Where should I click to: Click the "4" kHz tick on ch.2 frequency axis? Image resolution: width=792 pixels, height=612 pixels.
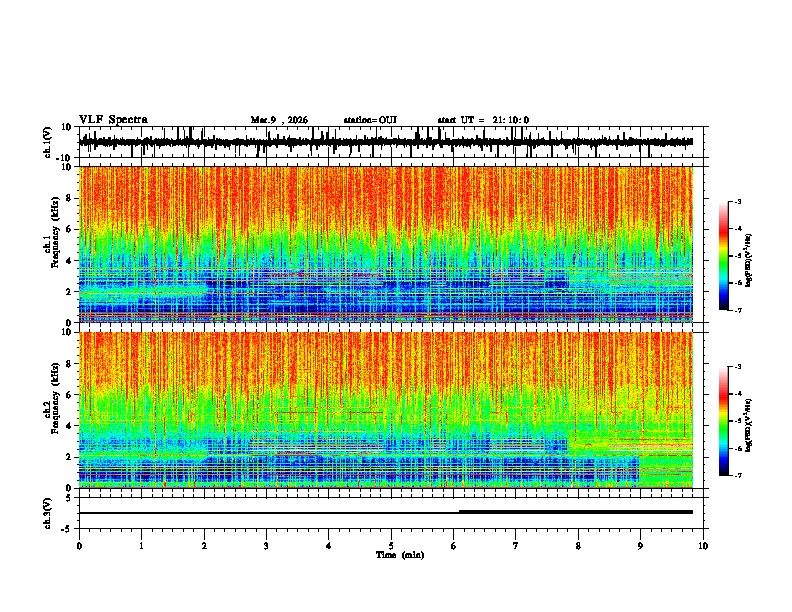69,426
